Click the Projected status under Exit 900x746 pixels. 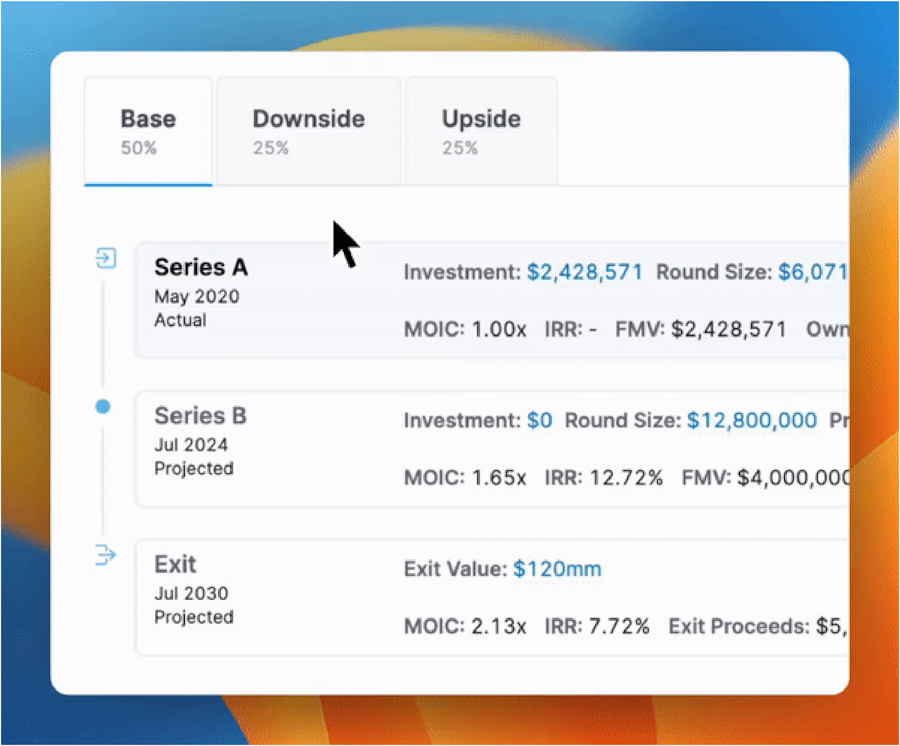194,617
